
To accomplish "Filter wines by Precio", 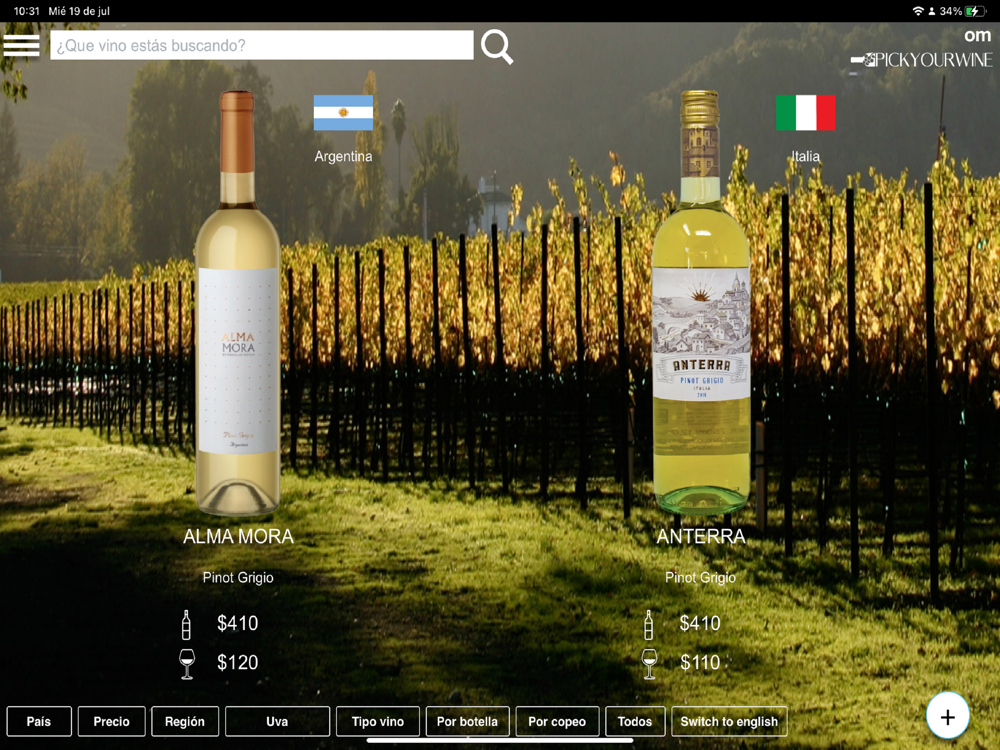I will (112, 721).
